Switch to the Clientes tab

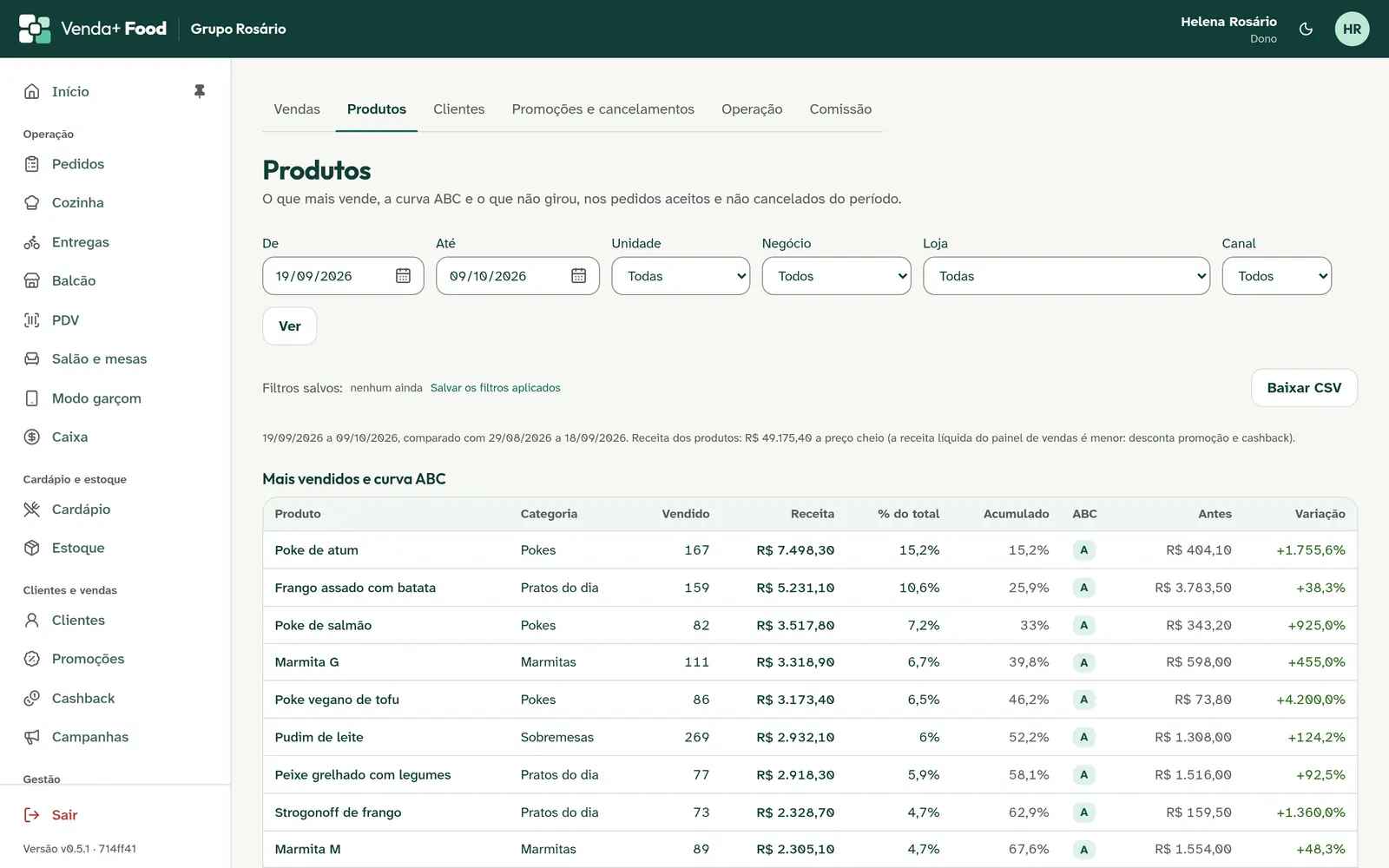click(459, 109)
